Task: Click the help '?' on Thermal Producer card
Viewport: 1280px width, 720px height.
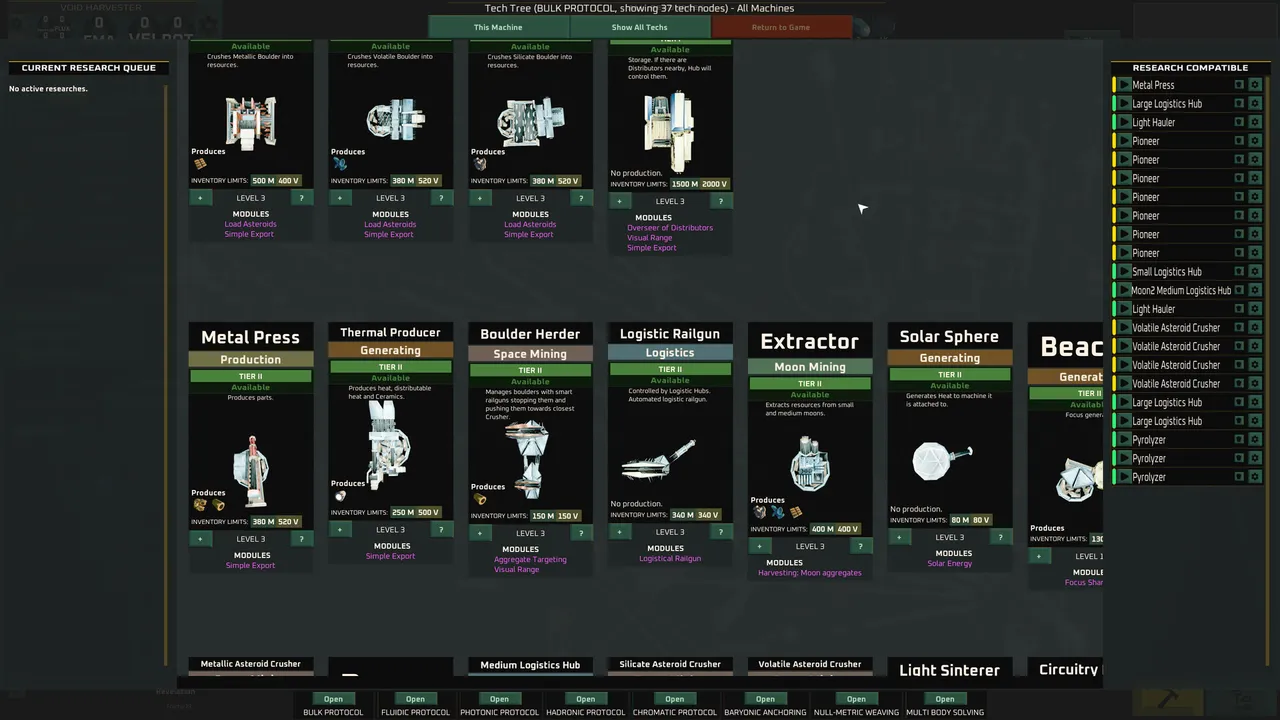Action: (x=441, y=530)
